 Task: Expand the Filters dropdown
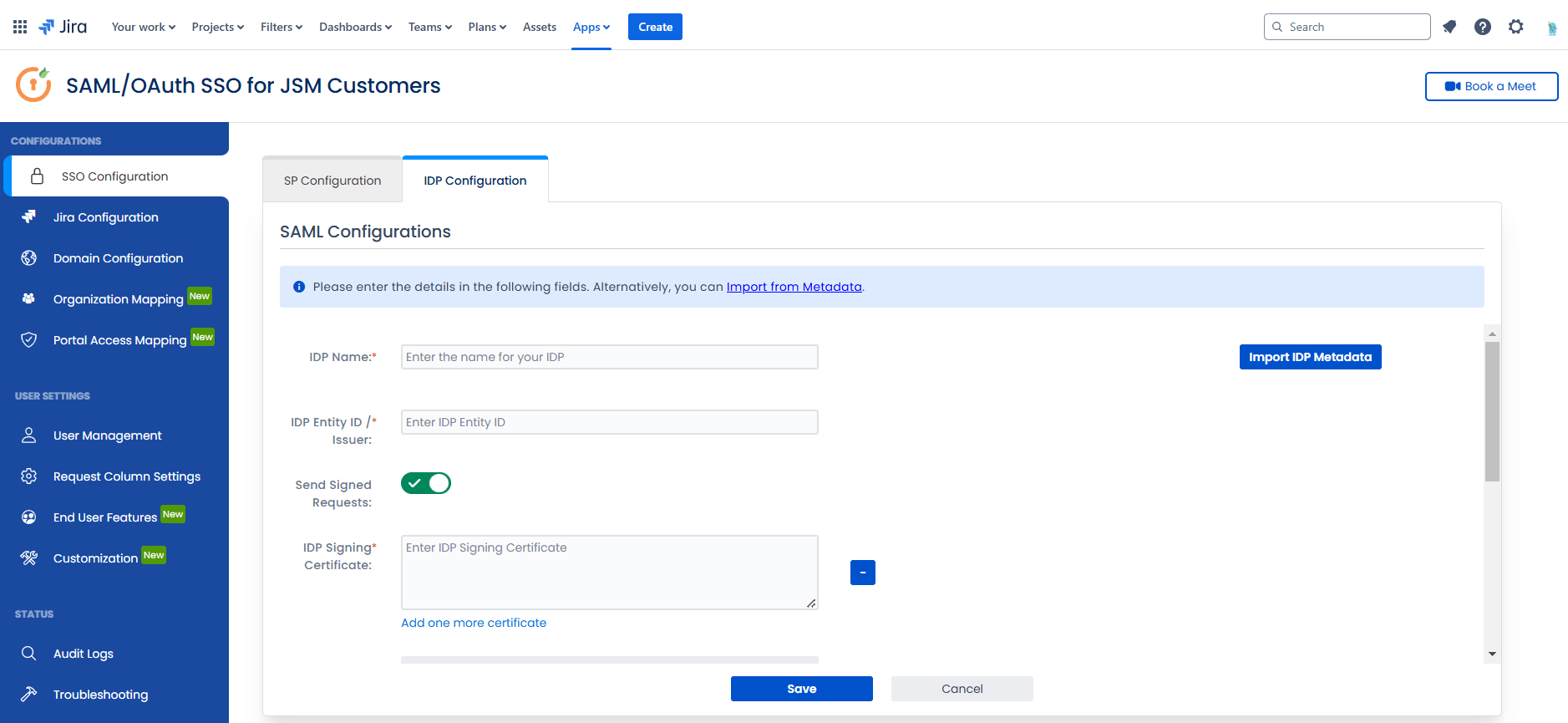click(282, 27)
